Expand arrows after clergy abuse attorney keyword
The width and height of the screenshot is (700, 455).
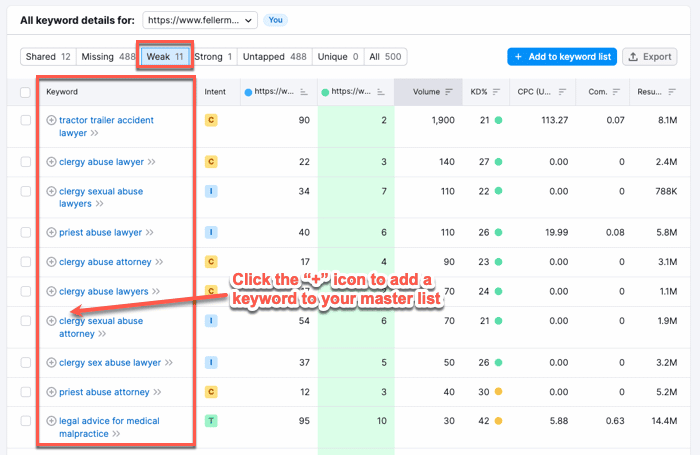[159, 262]
